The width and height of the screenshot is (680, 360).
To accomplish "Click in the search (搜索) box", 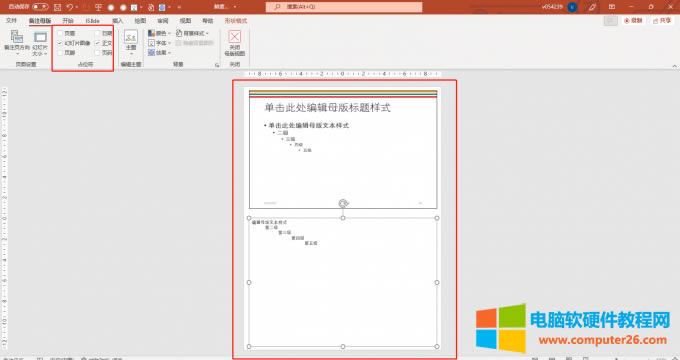I will (344, 7).
